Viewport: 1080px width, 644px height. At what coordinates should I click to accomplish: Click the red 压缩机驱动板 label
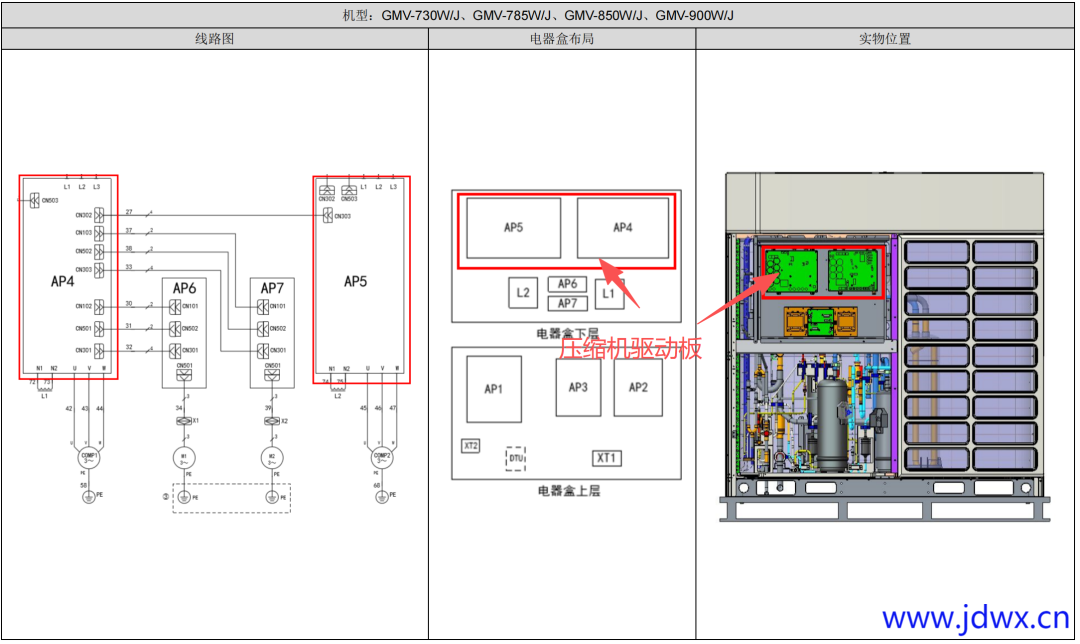coord(630,348)
